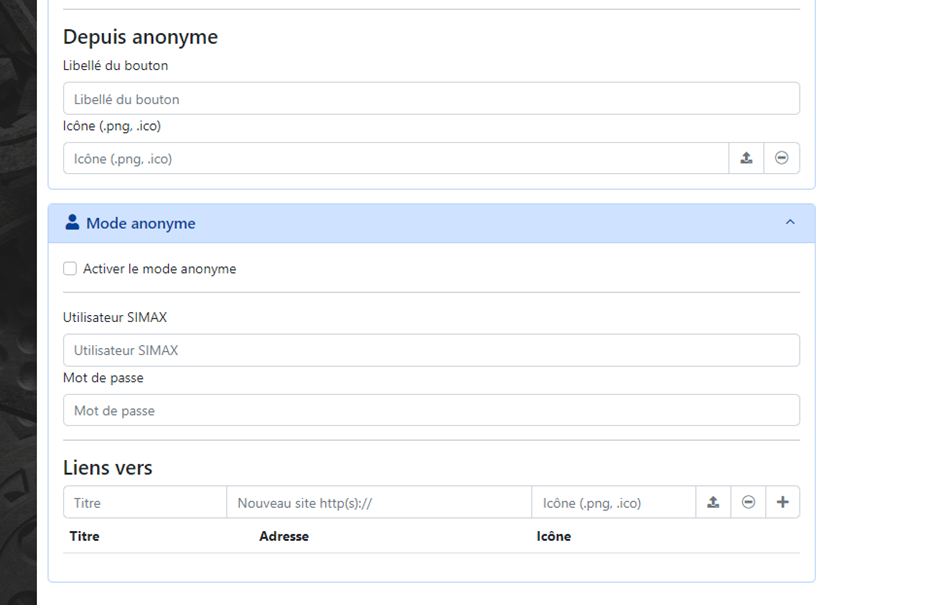Focus the 'Libellé du bouton' input field

click(x=431, y=99)
